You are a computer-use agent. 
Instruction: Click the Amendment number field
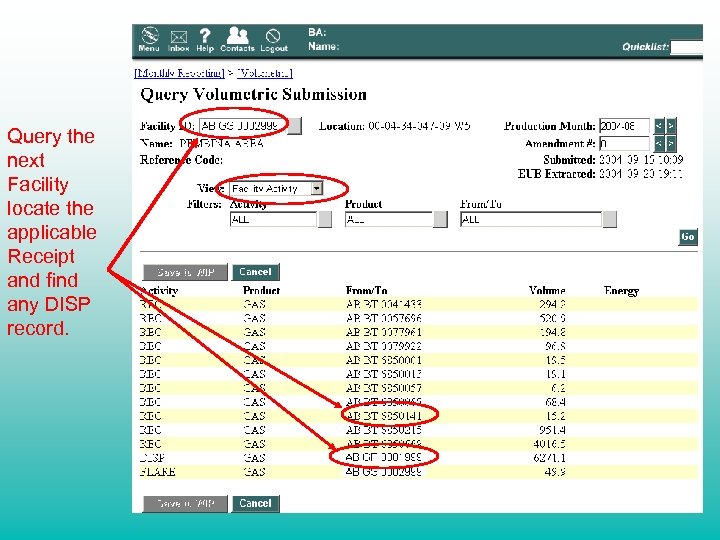tap(624, 144)
